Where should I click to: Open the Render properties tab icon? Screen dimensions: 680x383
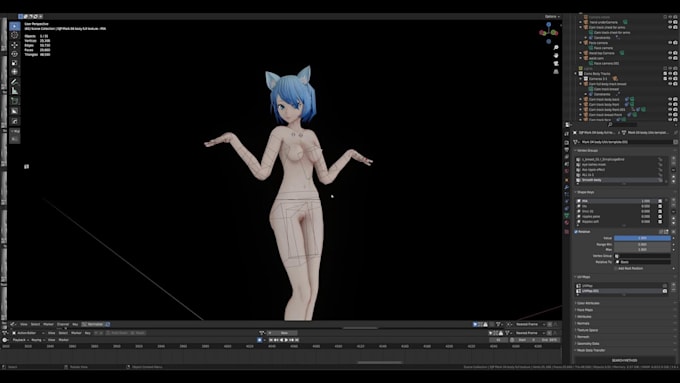click(567, 142)
